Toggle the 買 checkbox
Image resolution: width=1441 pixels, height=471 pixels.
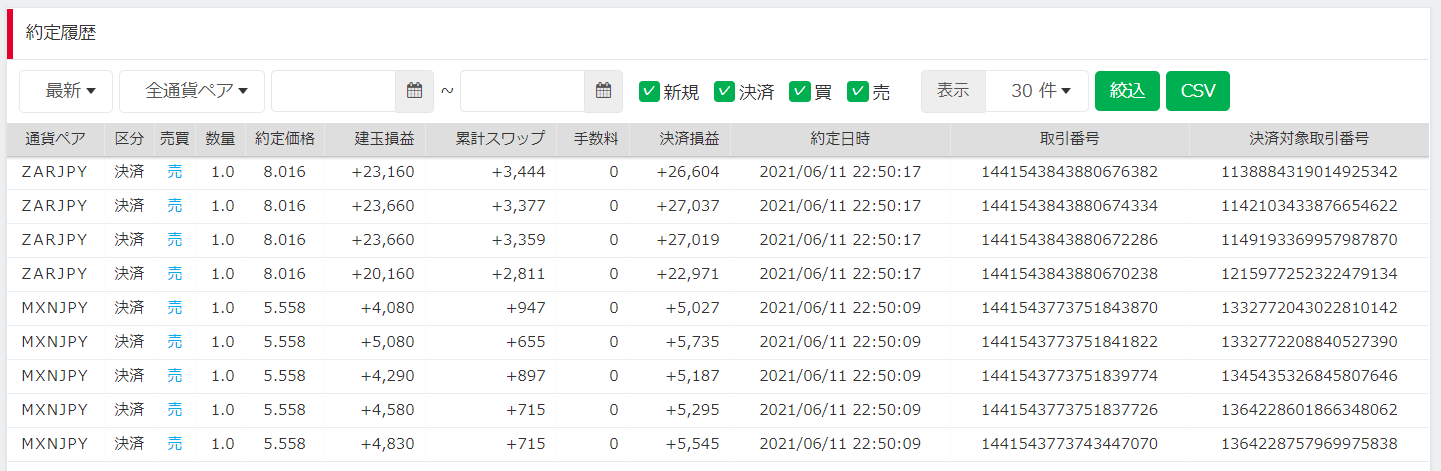coord(799,91)
